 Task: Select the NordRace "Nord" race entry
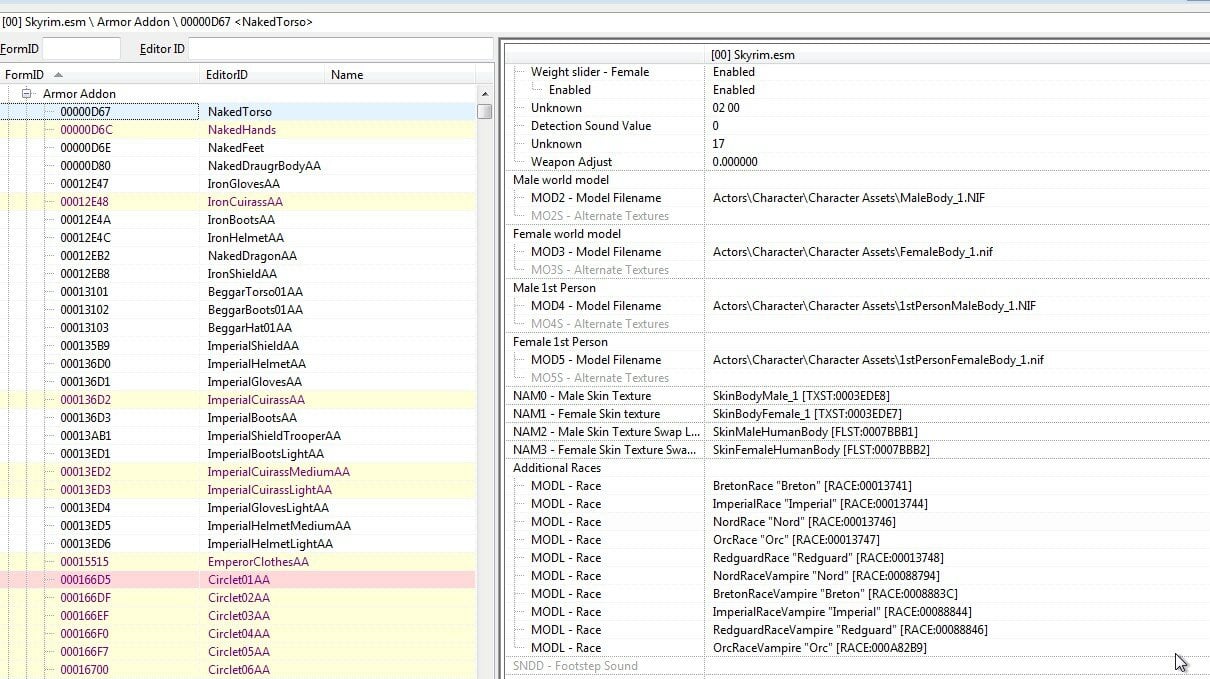point(858,522)
